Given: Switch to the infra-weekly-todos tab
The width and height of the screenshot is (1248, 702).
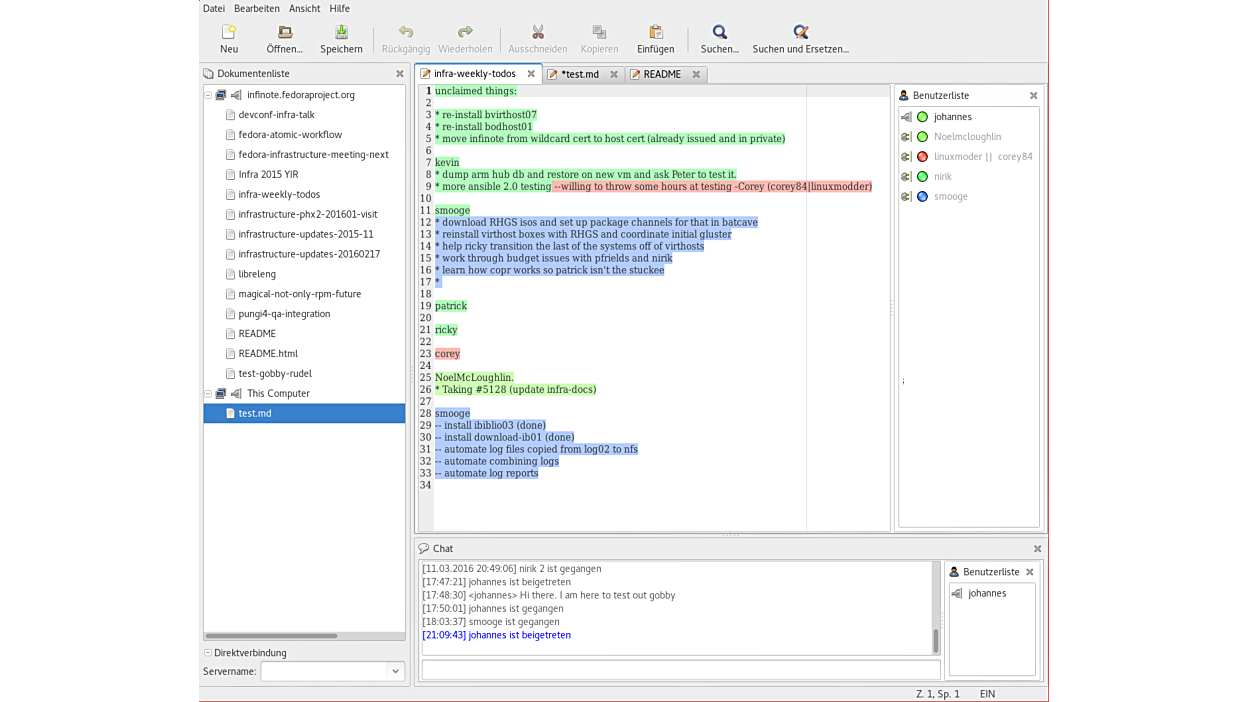Looking at the screenshot, I should [x=475, y=74].
